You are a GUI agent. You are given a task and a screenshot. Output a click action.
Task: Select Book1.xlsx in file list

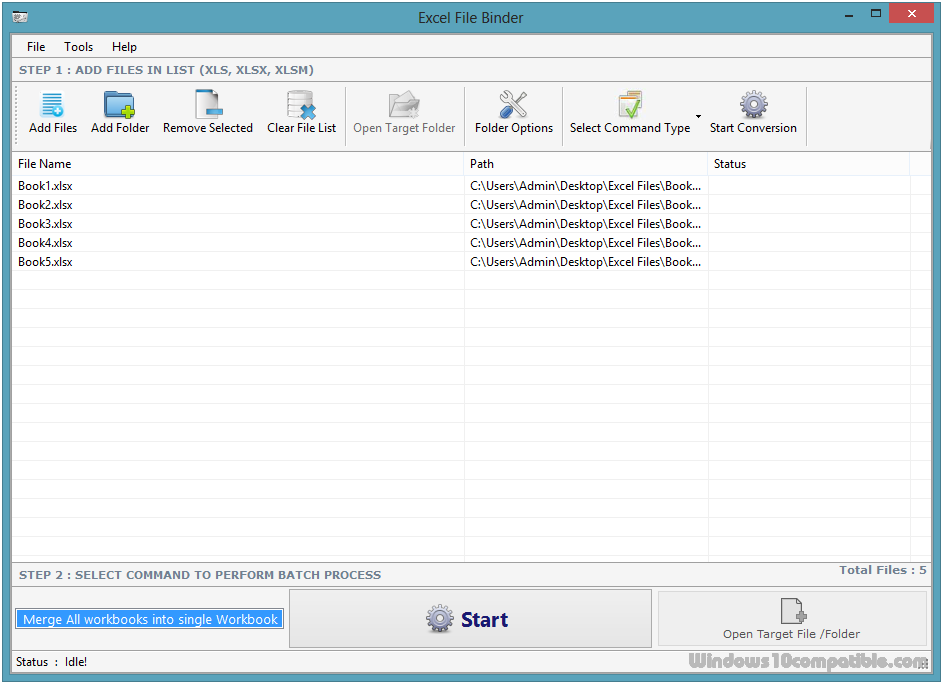tap(45, 186)
